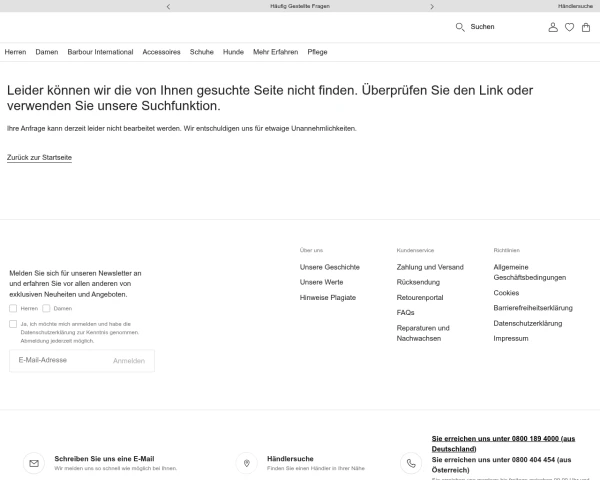Click the search magnifier icon

click(460, 27)
